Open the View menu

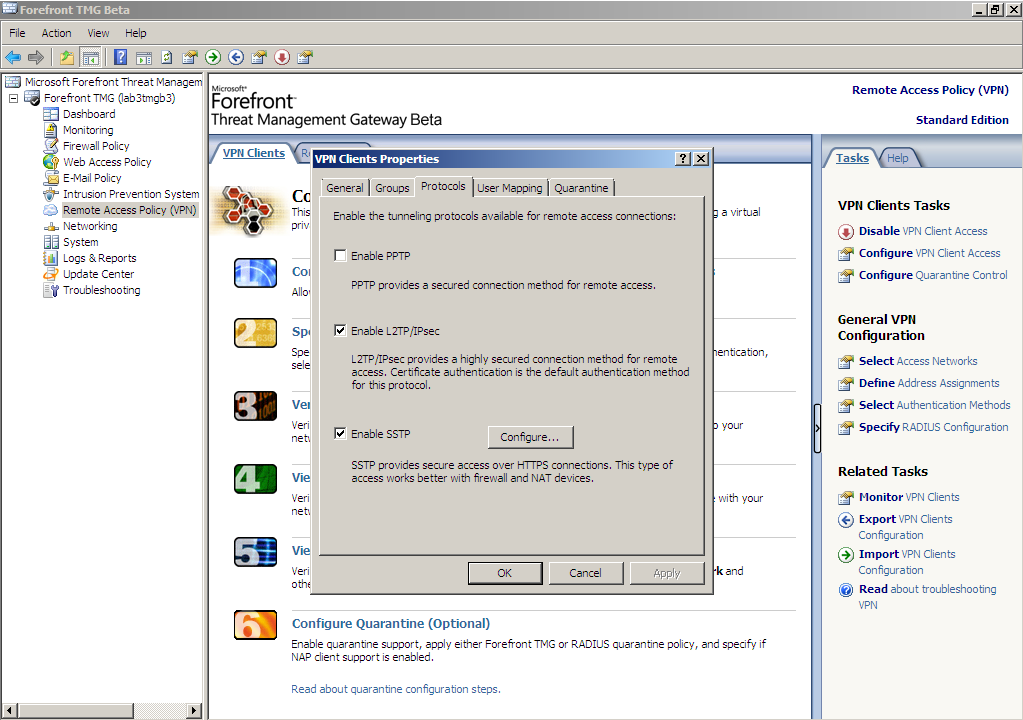click(99, 33)
